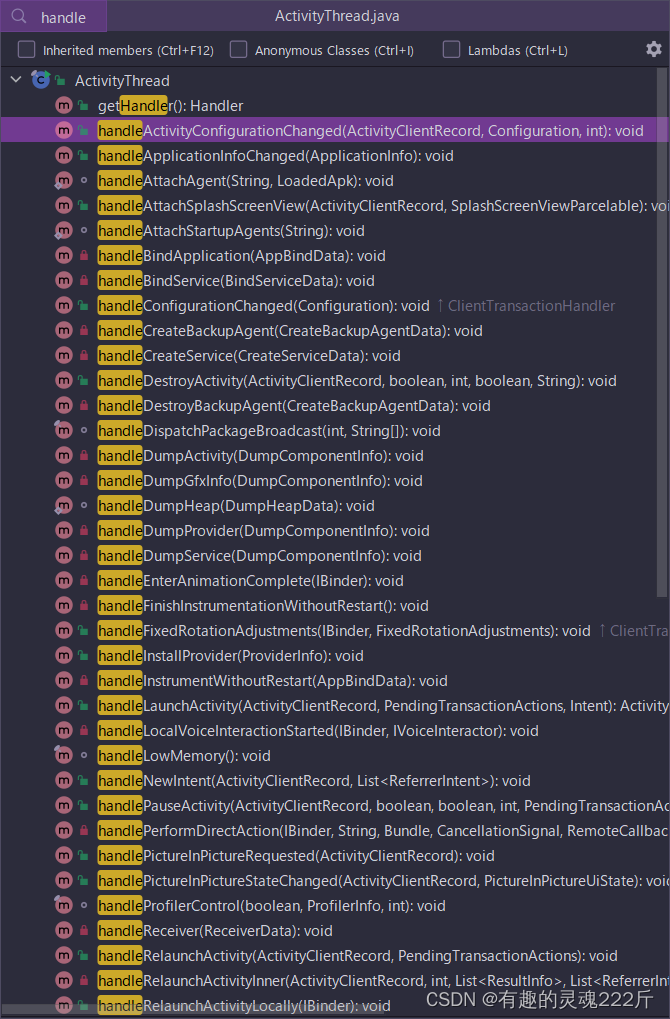Click the ActivityThread.java title text

[337, 16]
